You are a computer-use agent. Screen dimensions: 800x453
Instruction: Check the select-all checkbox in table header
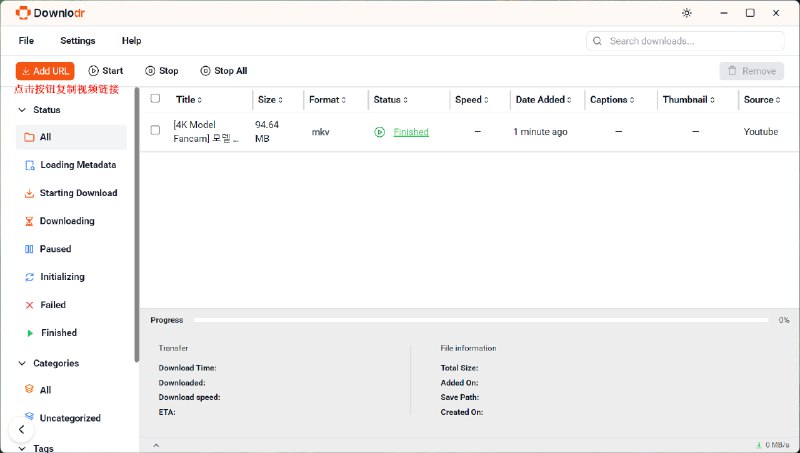(155, 99)
